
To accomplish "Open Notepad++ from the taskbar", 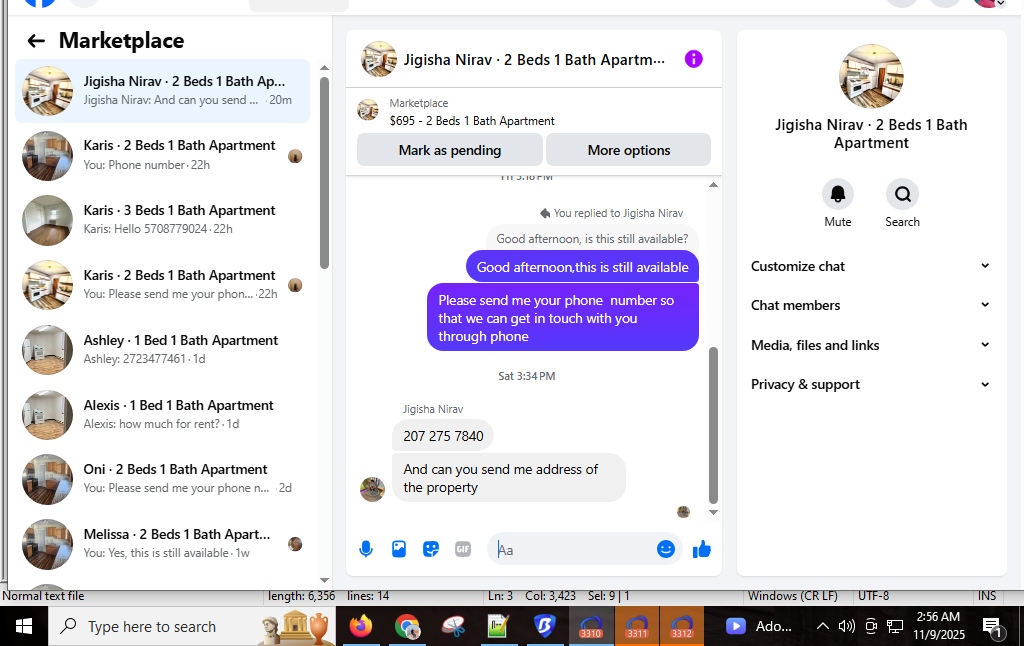I will (498, 626).
